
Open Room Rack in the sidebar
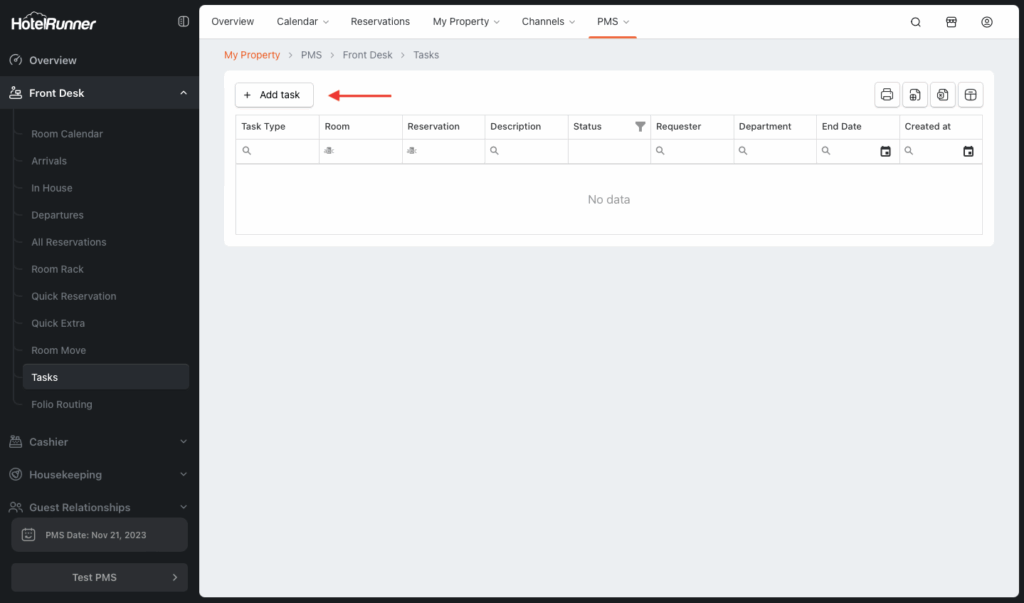tap(57, 269)
